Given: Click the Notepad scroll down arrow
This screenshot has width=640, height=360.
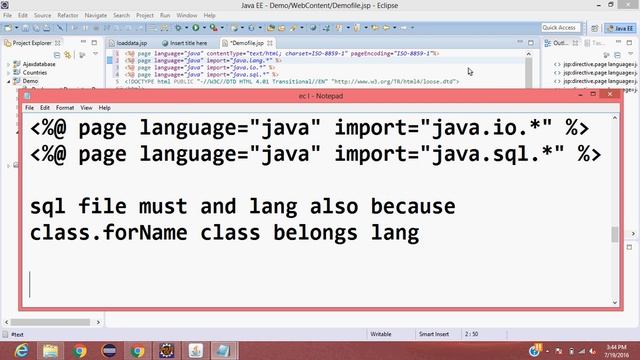Looking at the screenshot, I should point(615,302).
